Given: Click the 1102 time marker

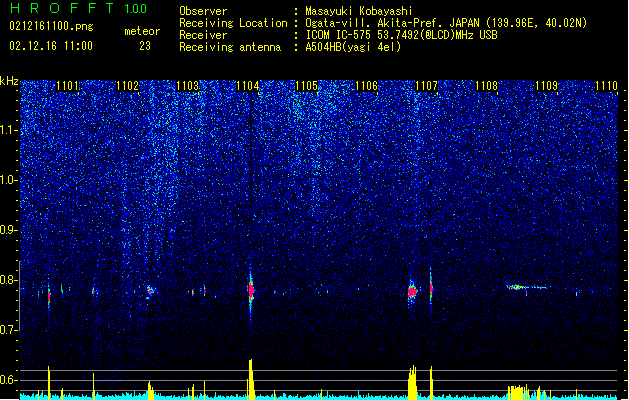Looking at the screenshot, I should pyautogui.click(x=127, y=86).
